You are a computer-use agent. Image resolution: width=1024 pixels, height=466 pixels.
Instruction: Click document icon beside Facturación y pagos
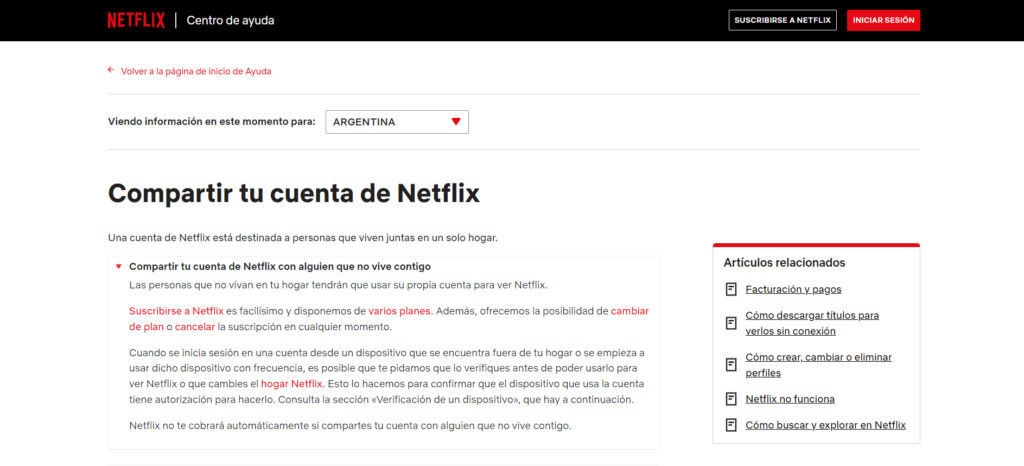click(731, 289)
